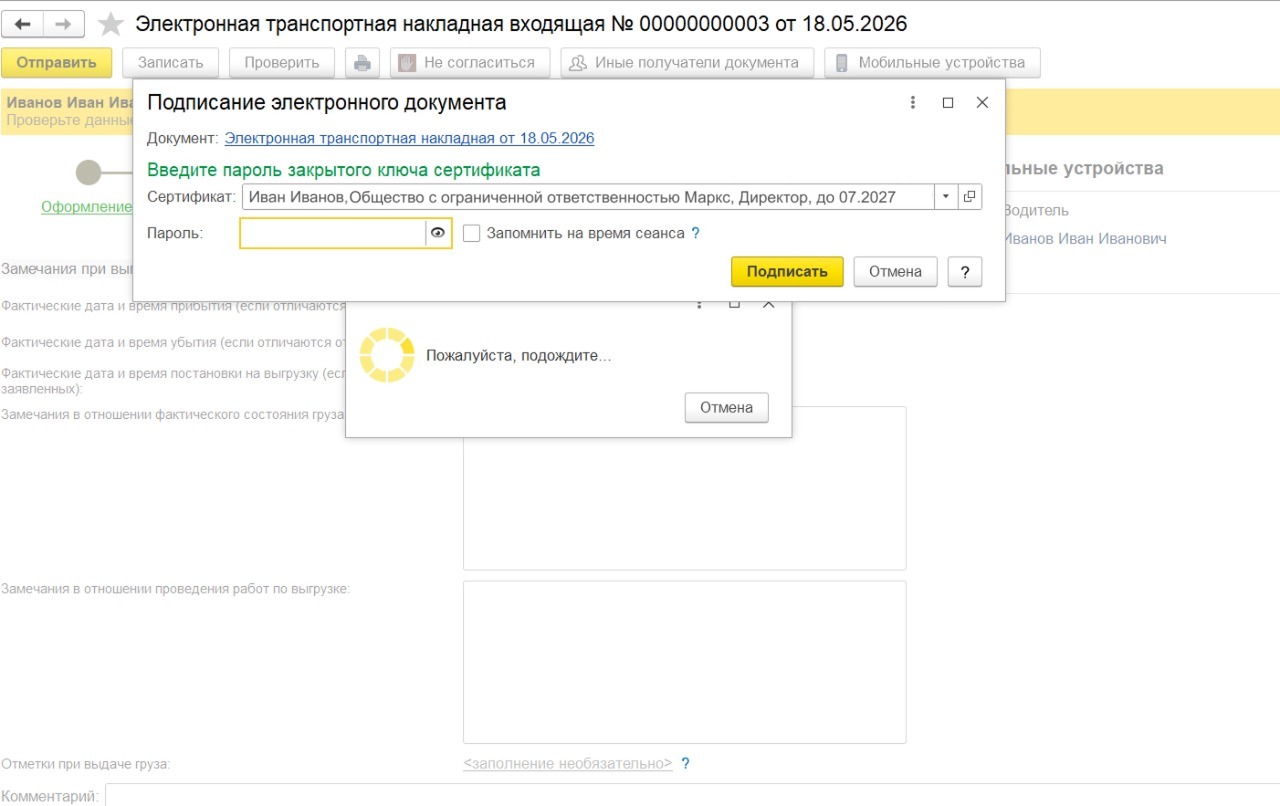Enable 'Запомнить на время сеанса' checkbox
This screenshot has height=806, width=1280.
click(x=472, y=233)
